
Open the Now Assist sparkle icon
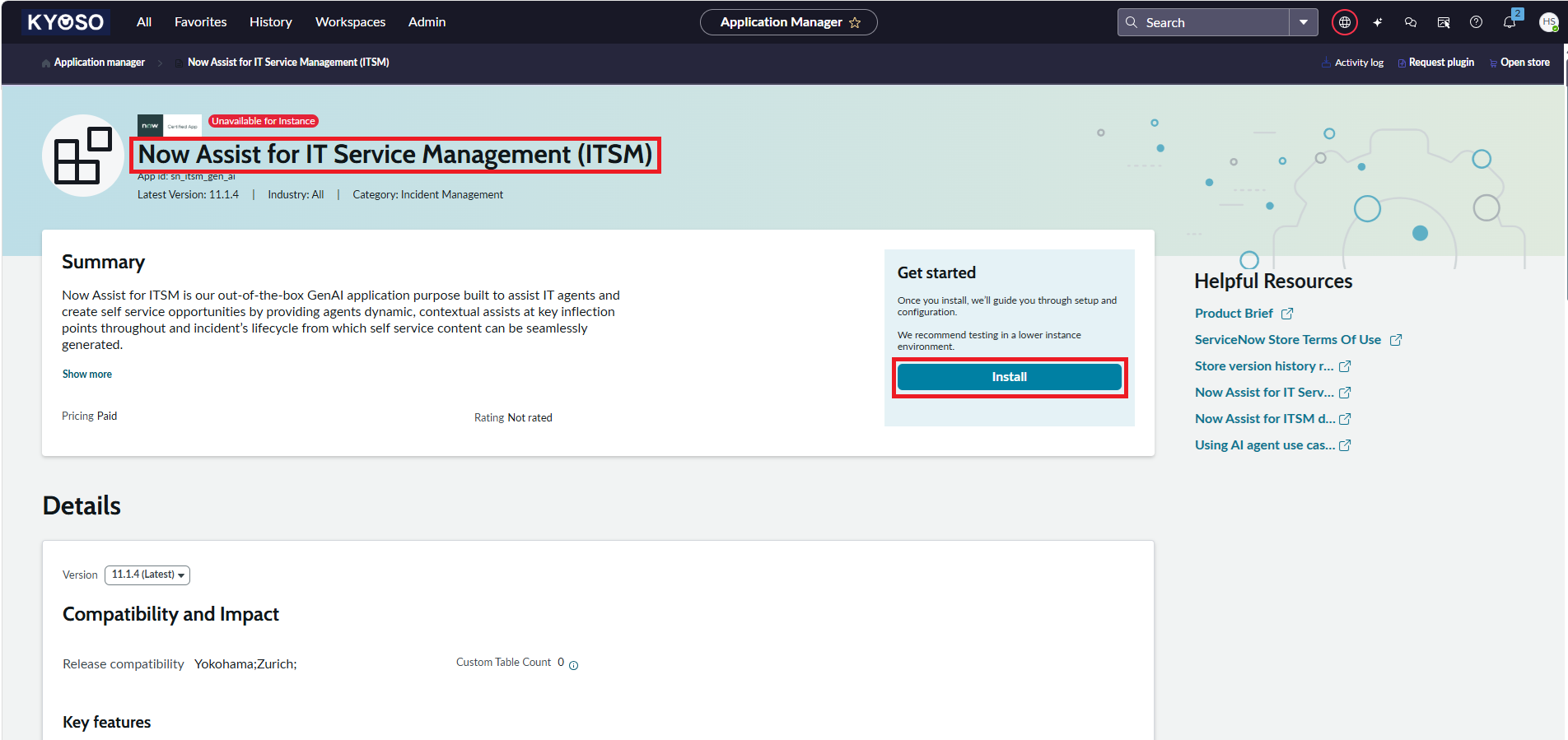click(1378, 22)
